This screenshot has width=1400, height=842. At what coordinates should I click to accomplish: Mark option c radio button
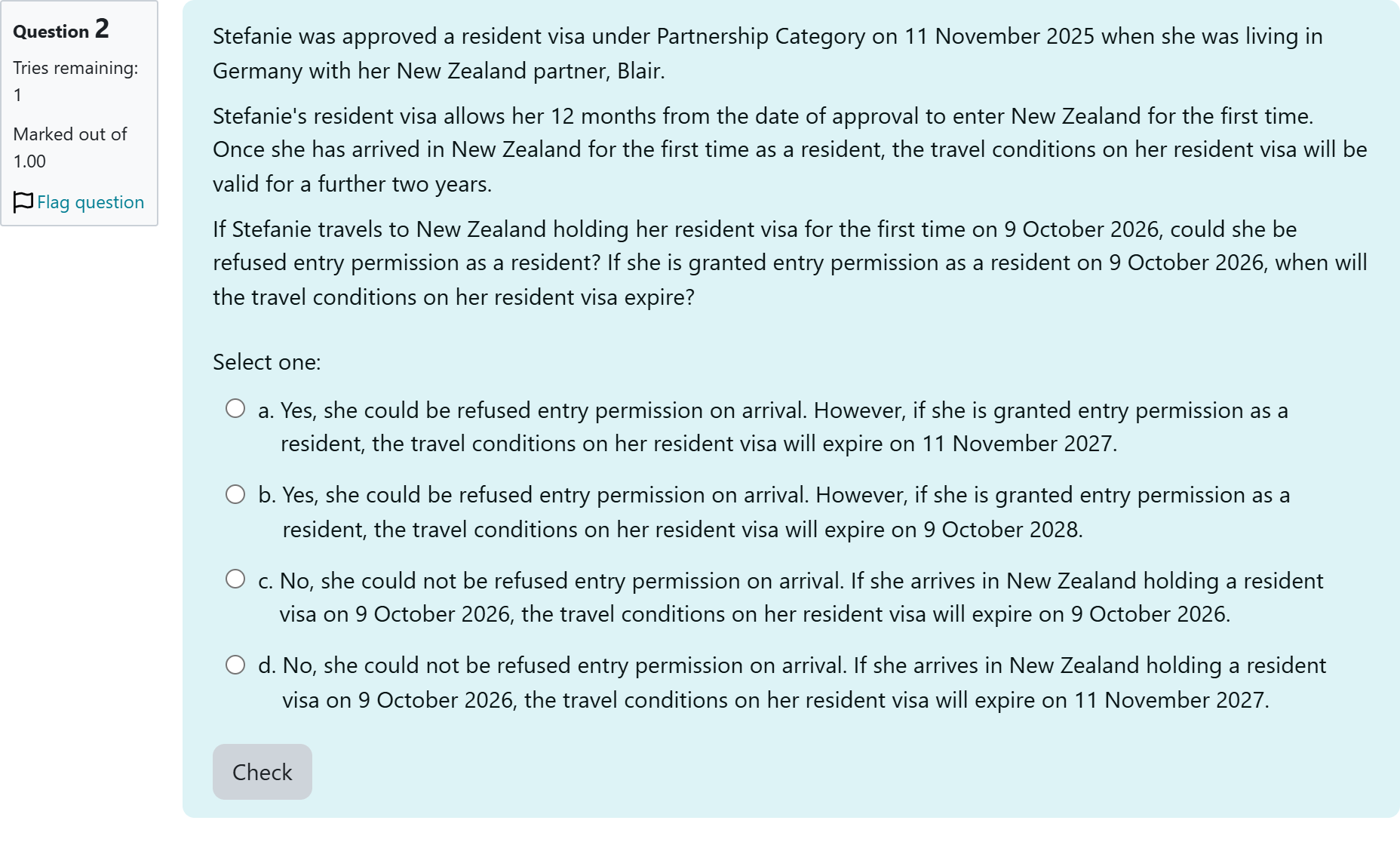(235, 579)
